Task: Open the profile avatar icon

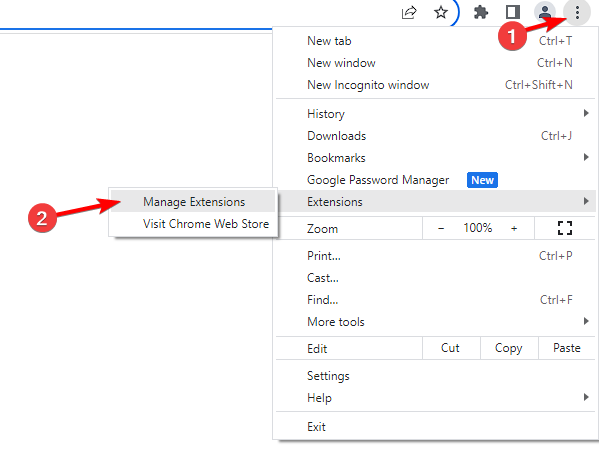Action: pyautogui.click(x=544, y=12)
